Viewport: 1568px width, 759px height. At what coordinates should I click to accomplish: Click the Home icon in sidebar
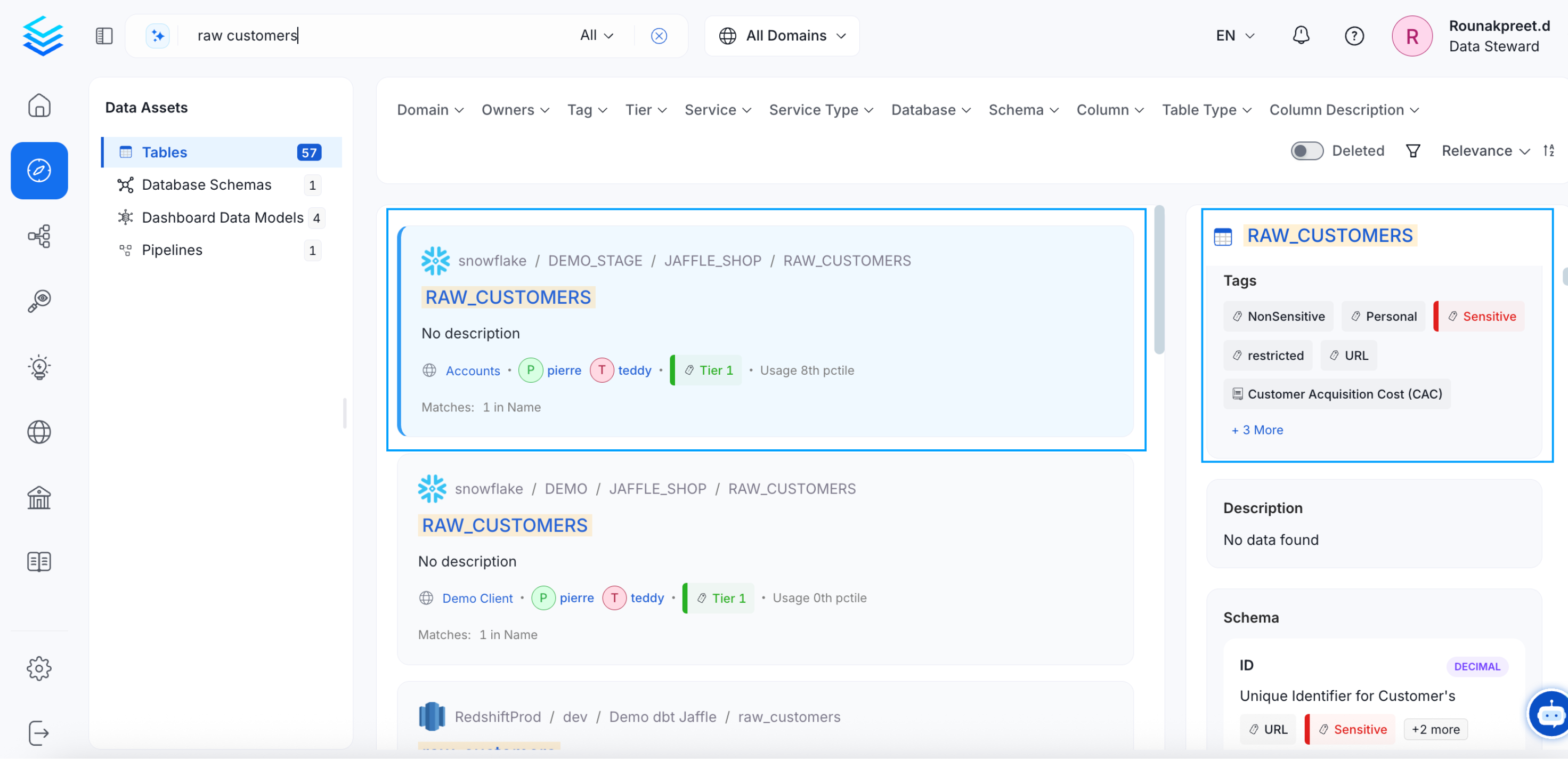[x=39, y=106]
